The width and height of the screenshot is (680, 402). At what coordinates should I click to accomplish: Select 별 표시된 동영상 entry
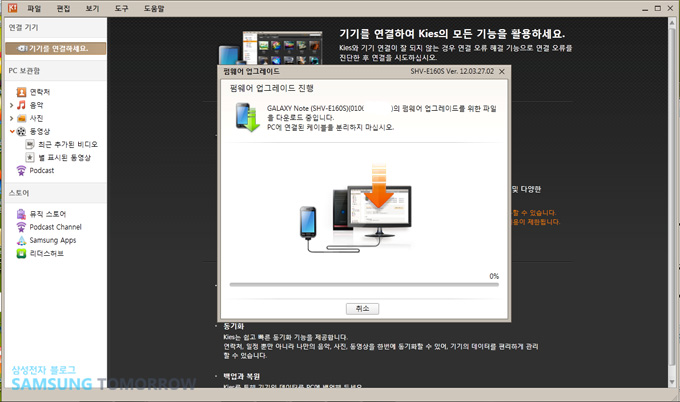pos(64,157)
